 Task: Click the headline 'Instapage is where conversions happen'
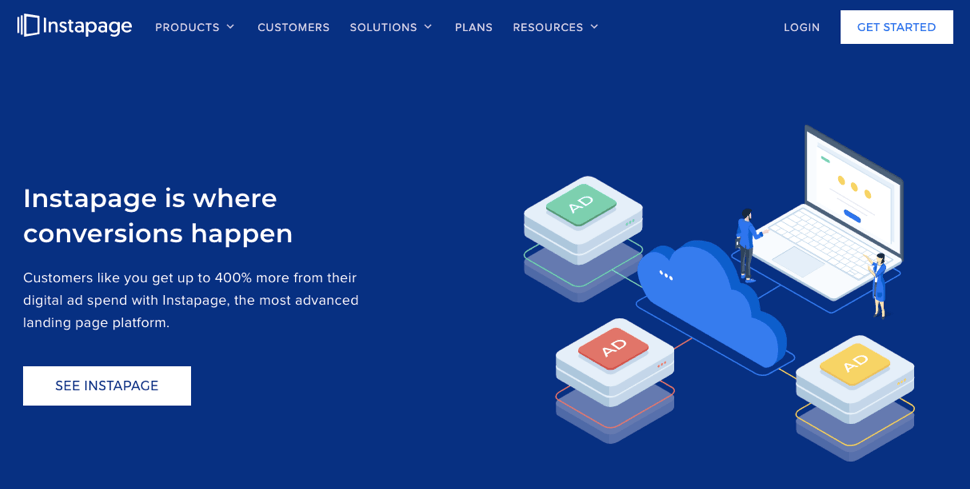click(158, 215)
